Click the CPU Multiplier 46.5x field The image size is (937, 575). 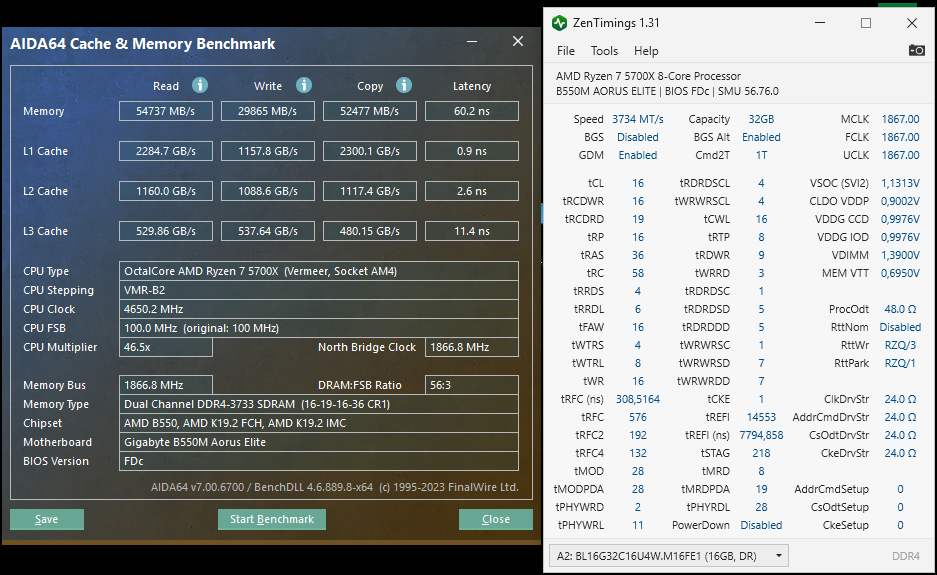166,347
